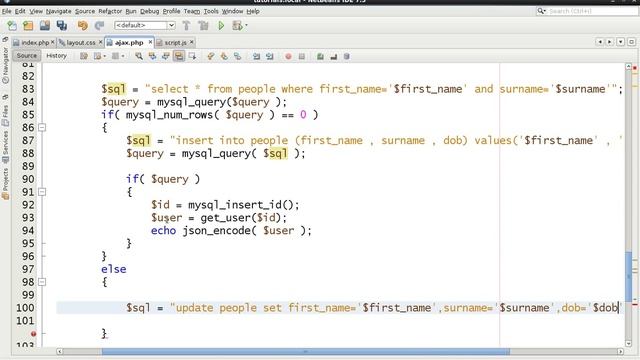Show opened documents list dropdown
Image resolution: width=640 pixels, height=360 pixels.
coord(620,42)
